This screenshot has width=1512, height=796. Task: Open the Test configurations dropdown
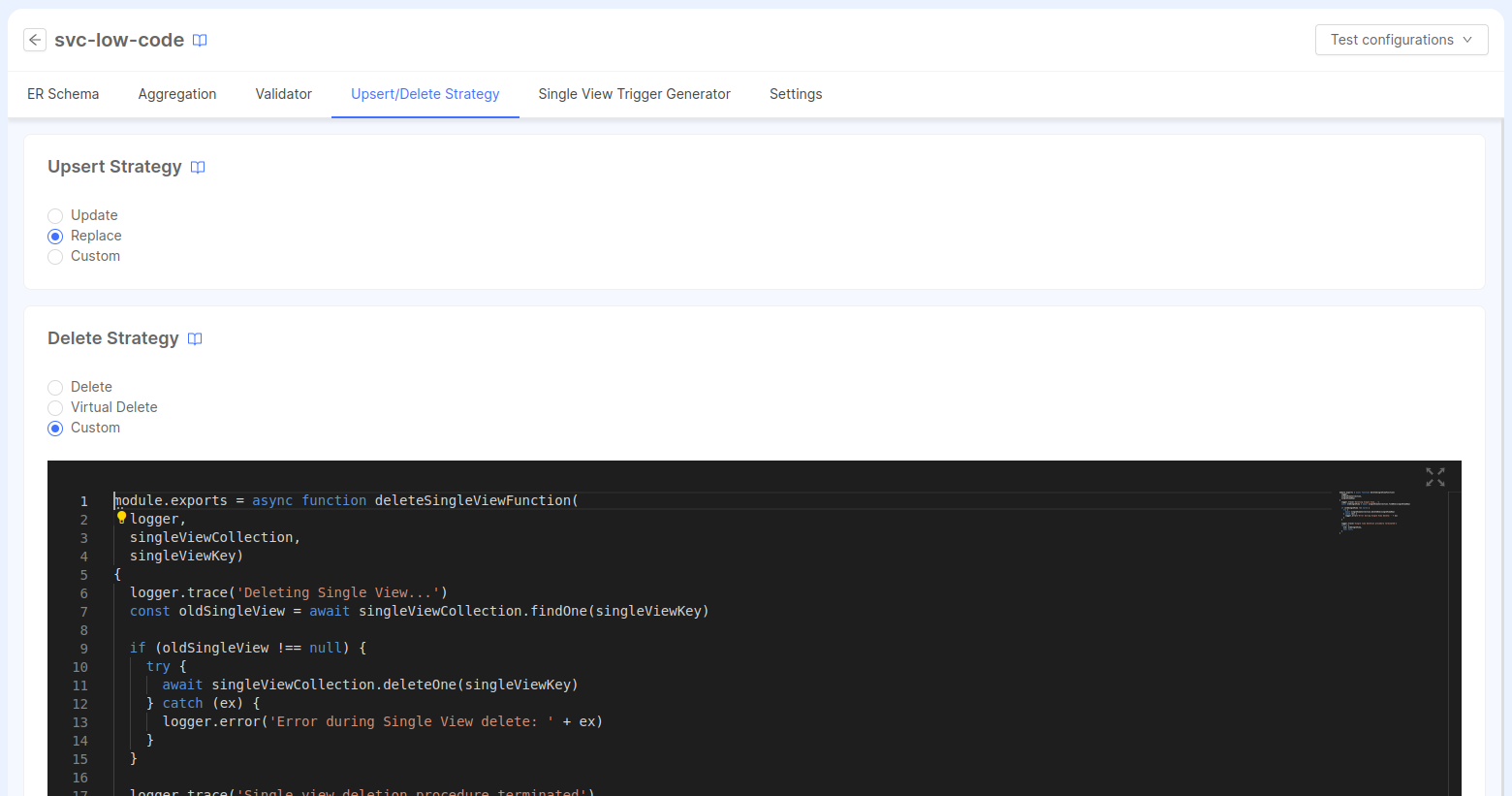[1401, 40]
